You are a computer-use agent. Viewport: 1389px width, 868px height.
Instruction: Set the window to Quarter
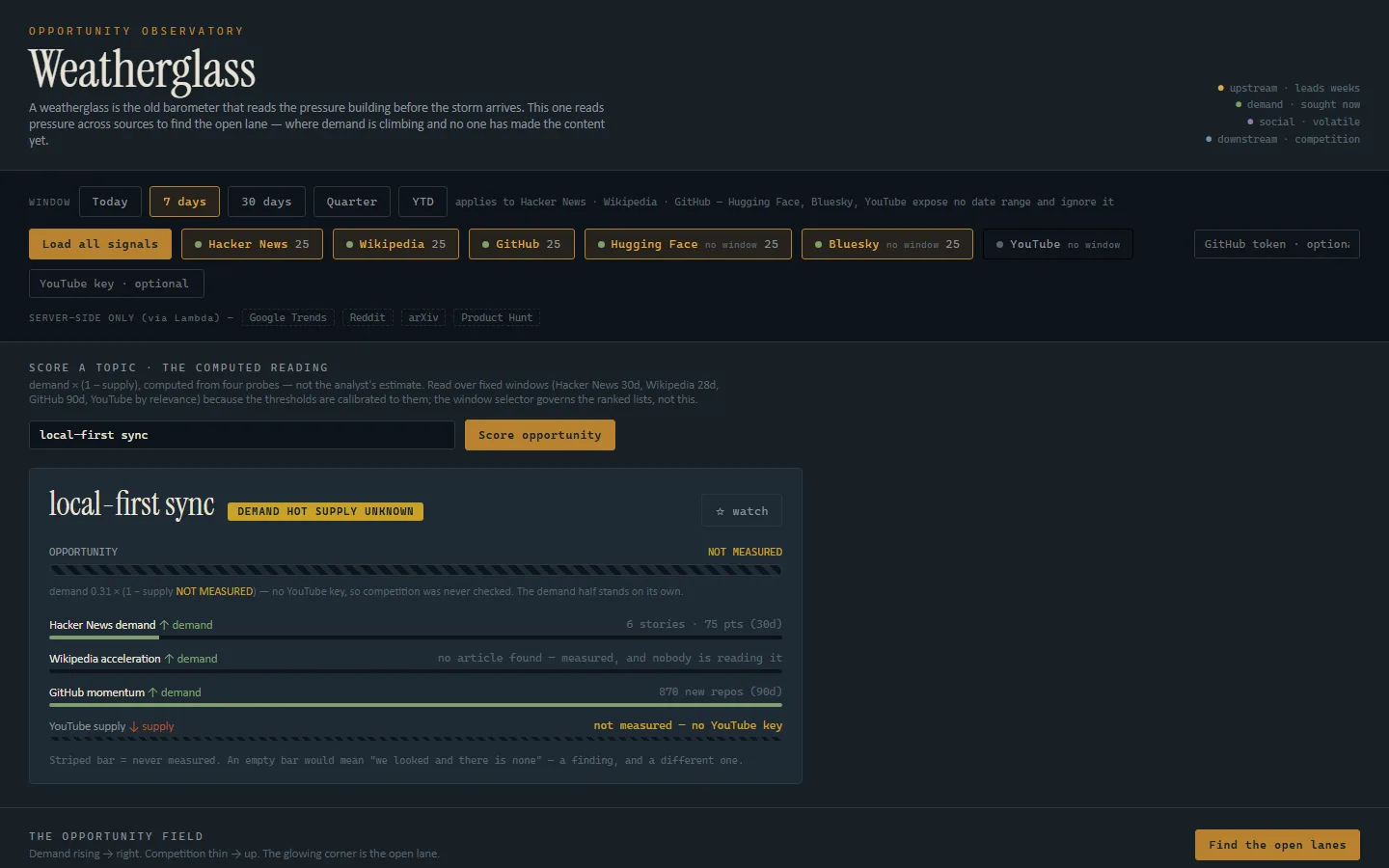coord(352,202)
